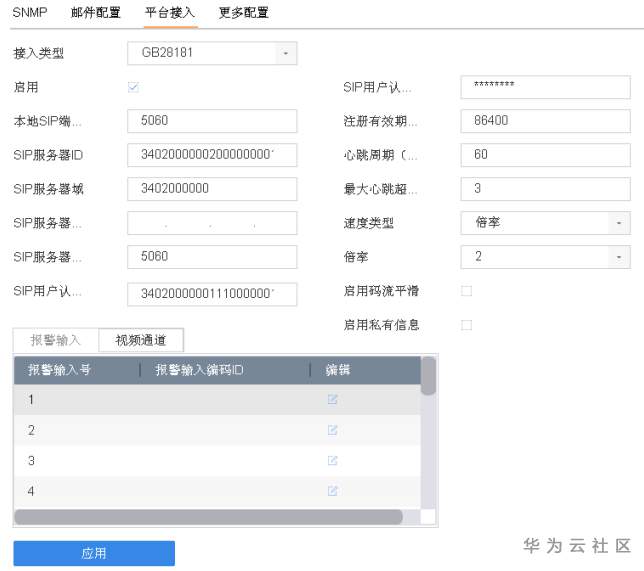Enable 启用码流平滑 checkbox
Viewport: 644px width, 571px height.
pos(466,291)
